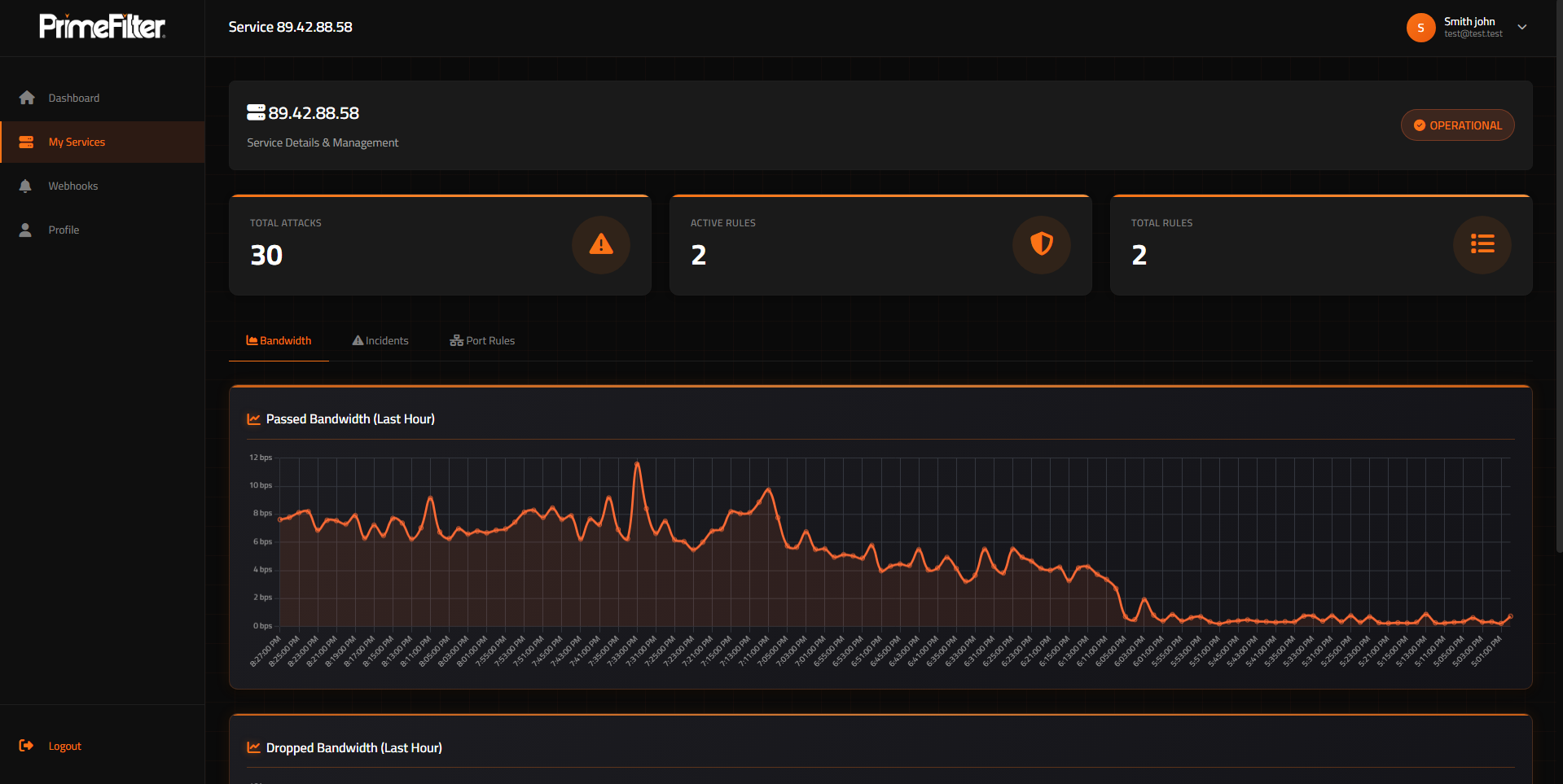Click the Dropped Bandwidth (Last Hour) header
The width and height of the screenshot is (1563, 784).
point(353,747)
